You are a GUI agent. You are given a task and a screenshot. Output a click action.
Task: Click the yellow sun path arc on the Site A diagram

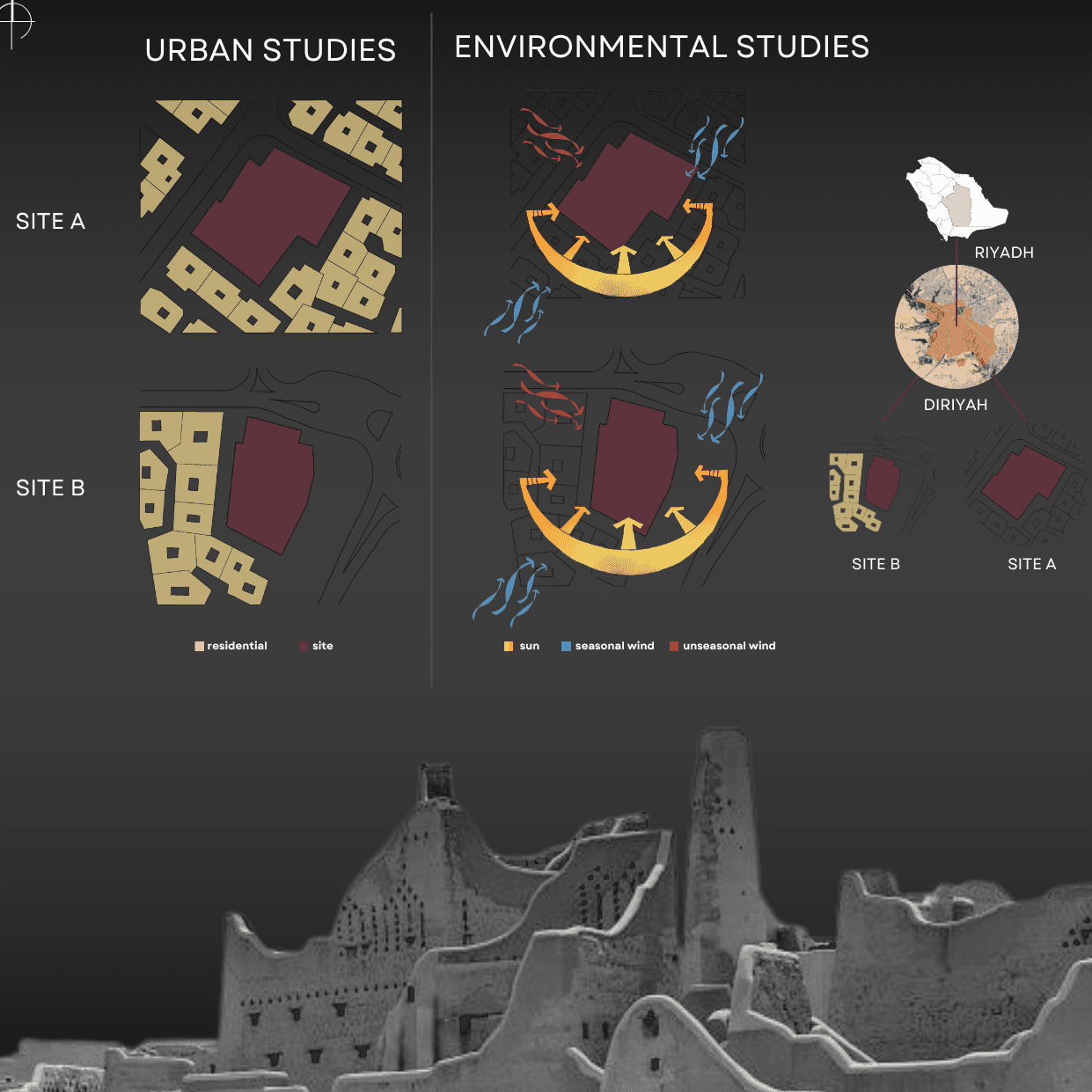620,279
